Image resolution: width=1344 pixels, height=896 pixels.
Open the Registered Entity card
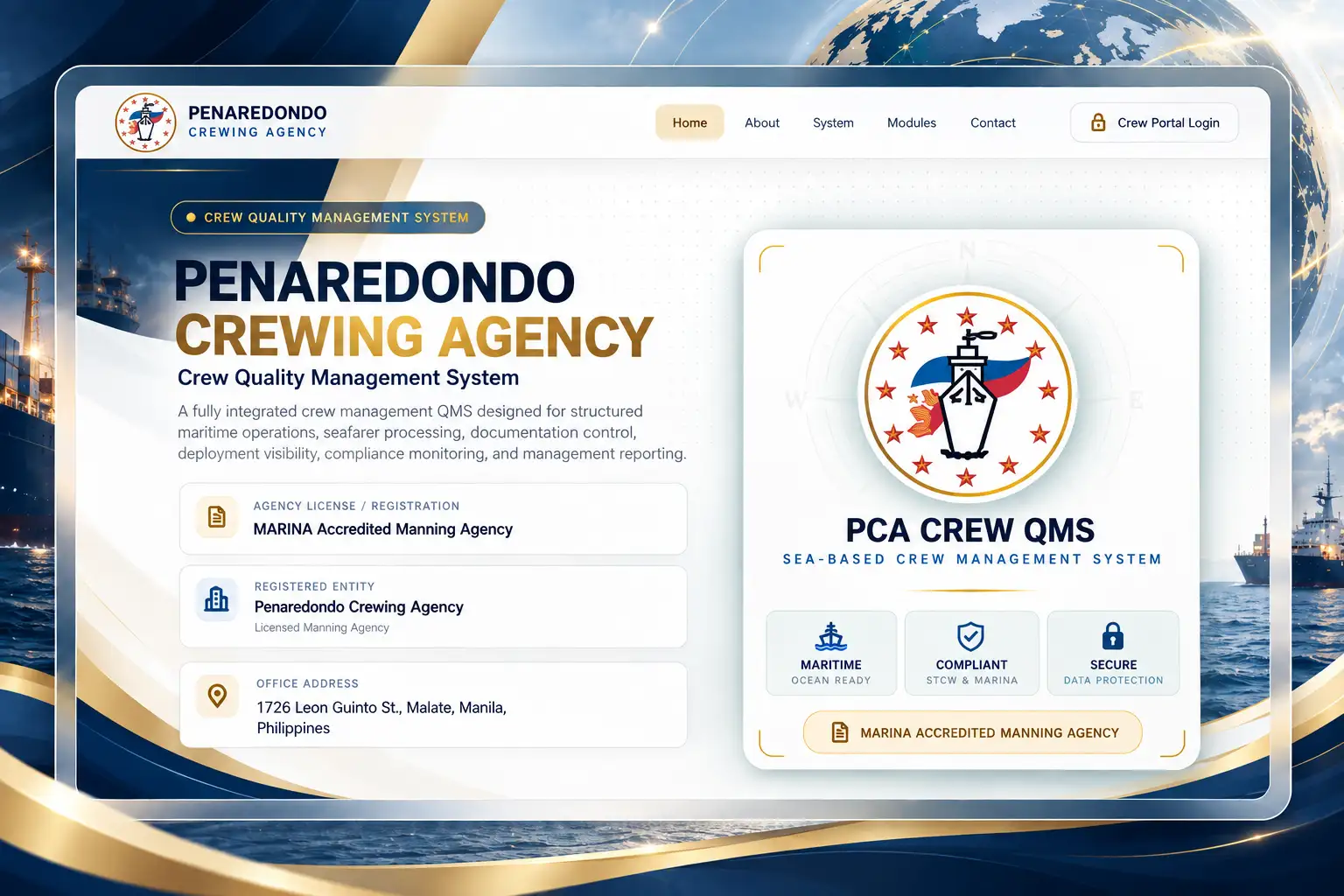click(x=433, y=606)
